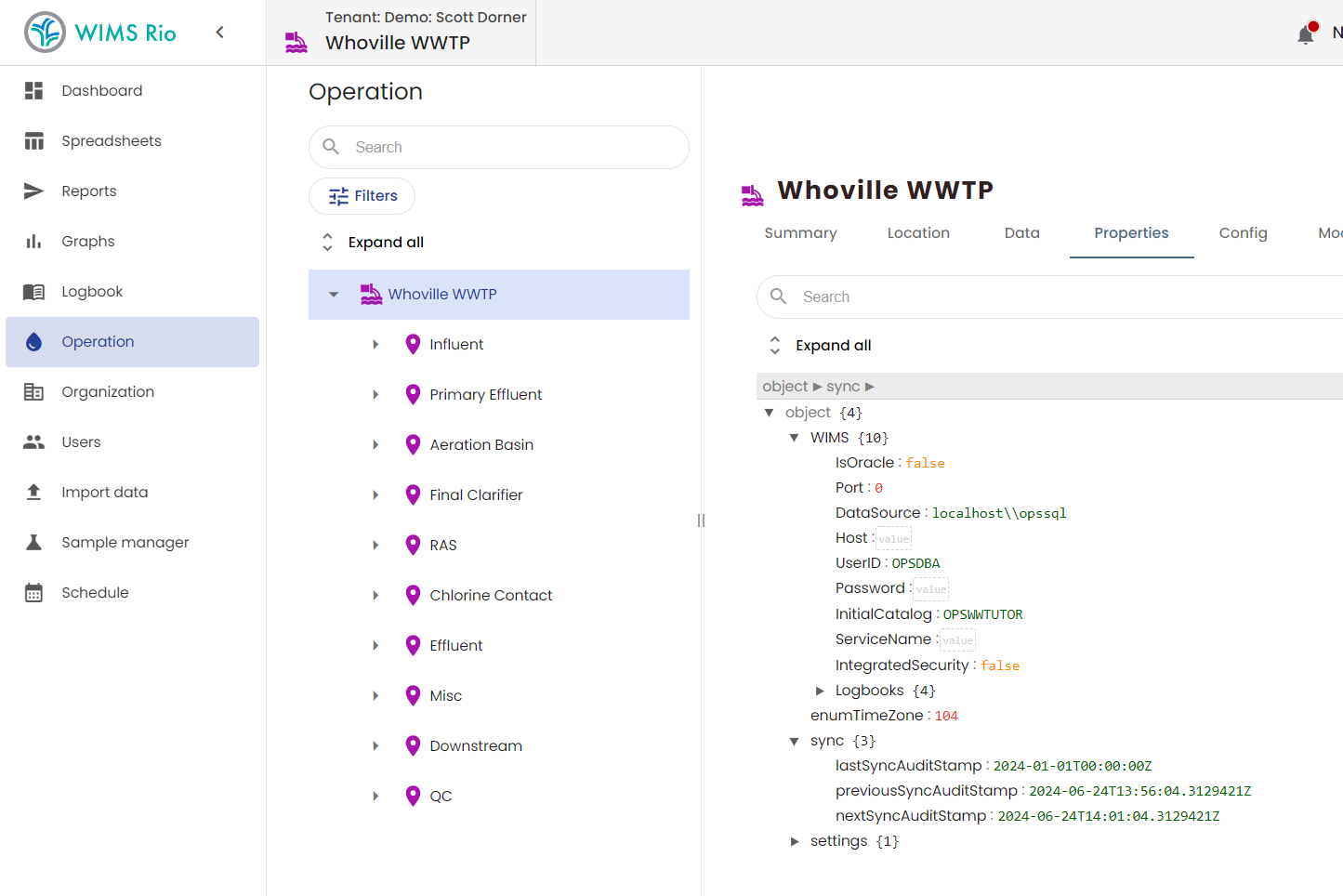Viewport: 1343px width, 896px height.
Task: Click the Import data upload icon
Action: 33,493
